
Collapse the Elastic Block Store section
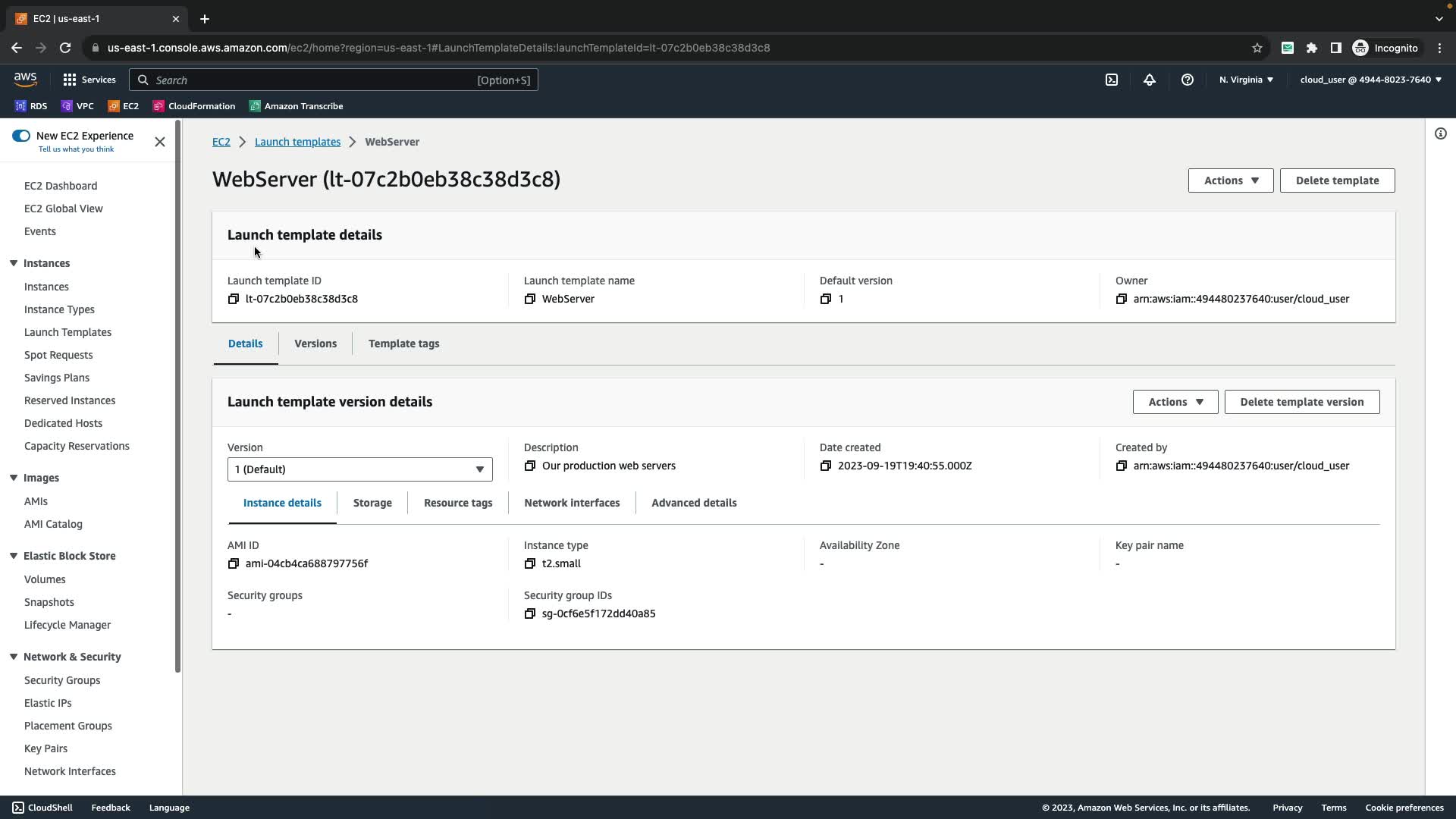point(14,556)
